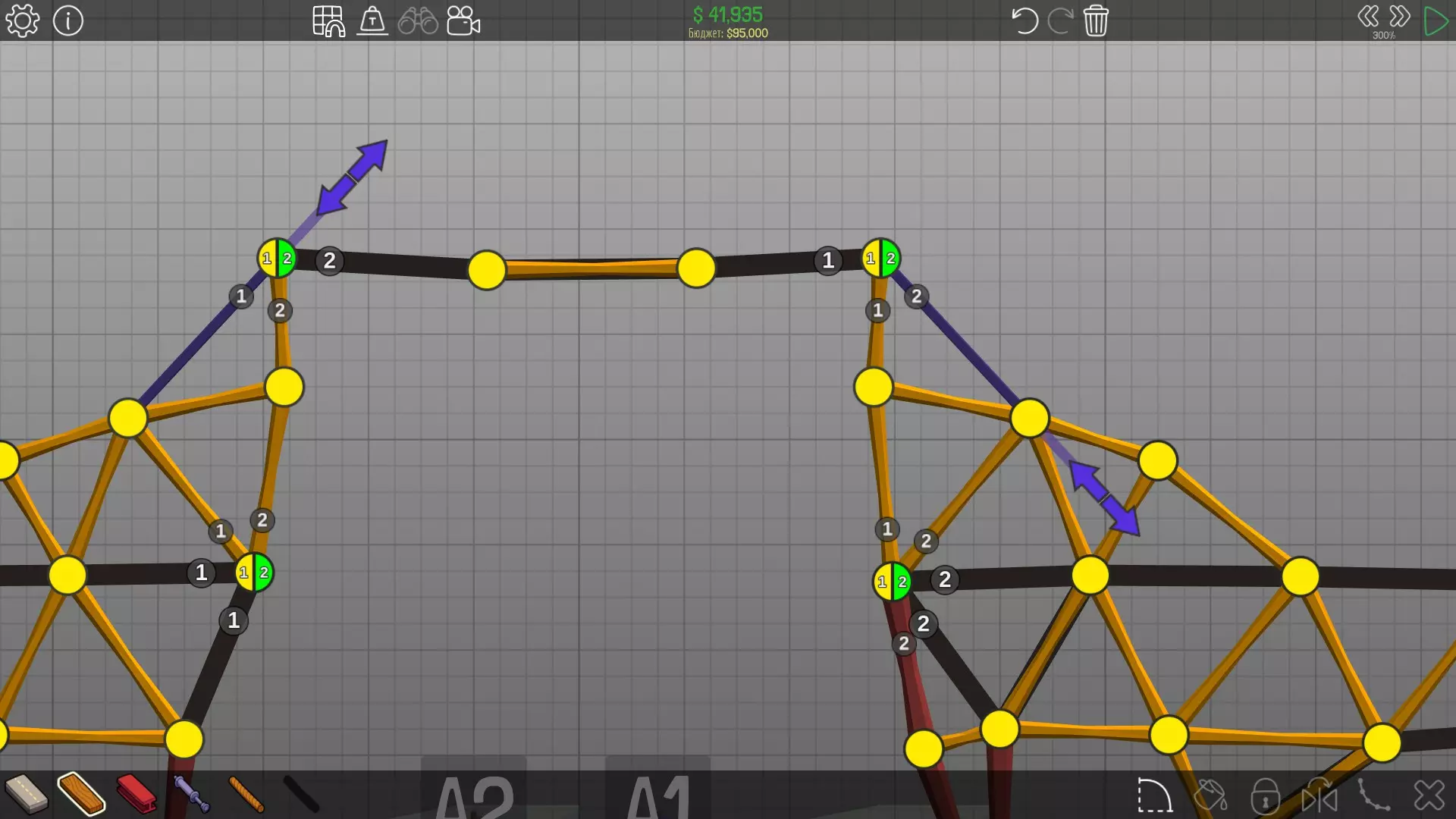
Task: Select the rope material
Action: point(246,794)
